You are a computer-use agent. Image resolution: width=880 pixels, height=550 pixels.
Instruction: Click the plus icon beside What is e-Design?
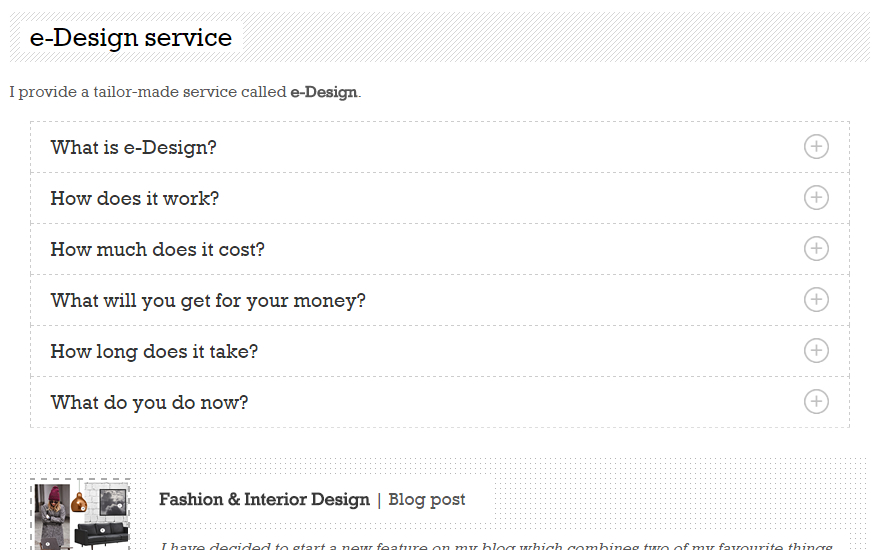tap(816, 147)
